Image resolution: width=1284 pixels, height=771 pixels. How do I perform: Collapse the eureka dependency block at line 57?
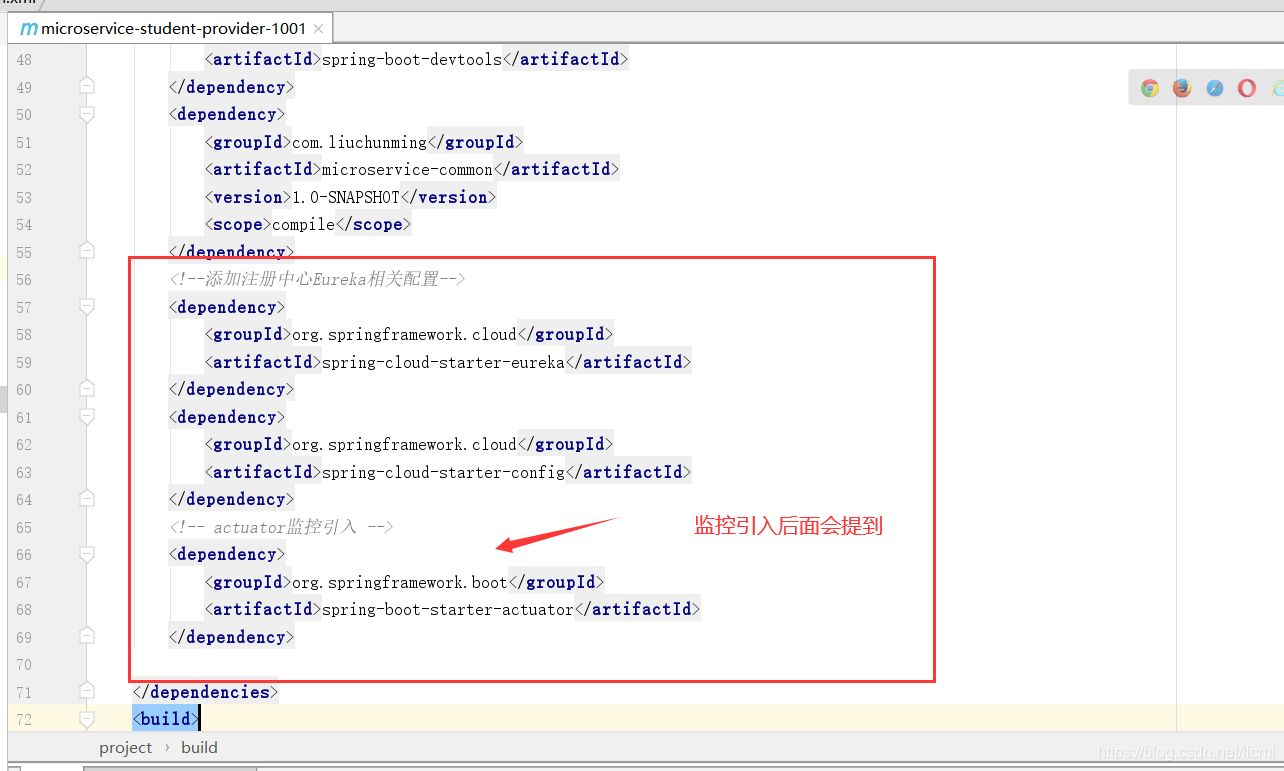(x=87, y=306)
